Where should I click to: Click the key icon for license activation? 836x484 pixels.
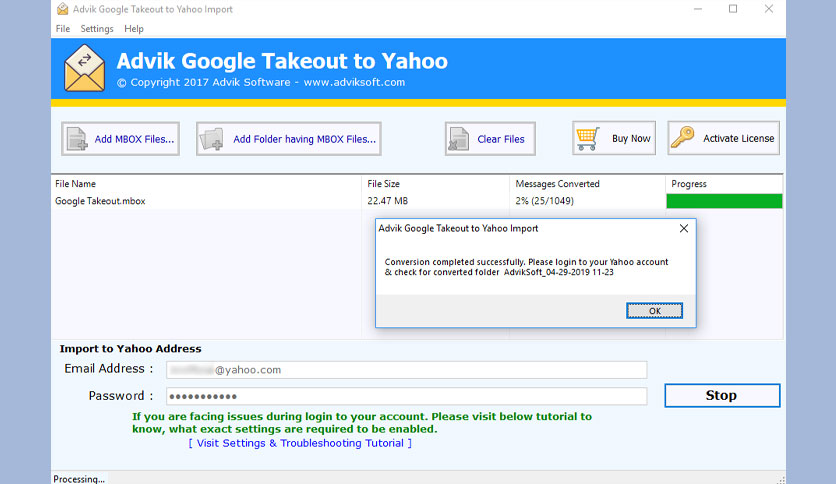pyautogui.click(x=682, y=137)
